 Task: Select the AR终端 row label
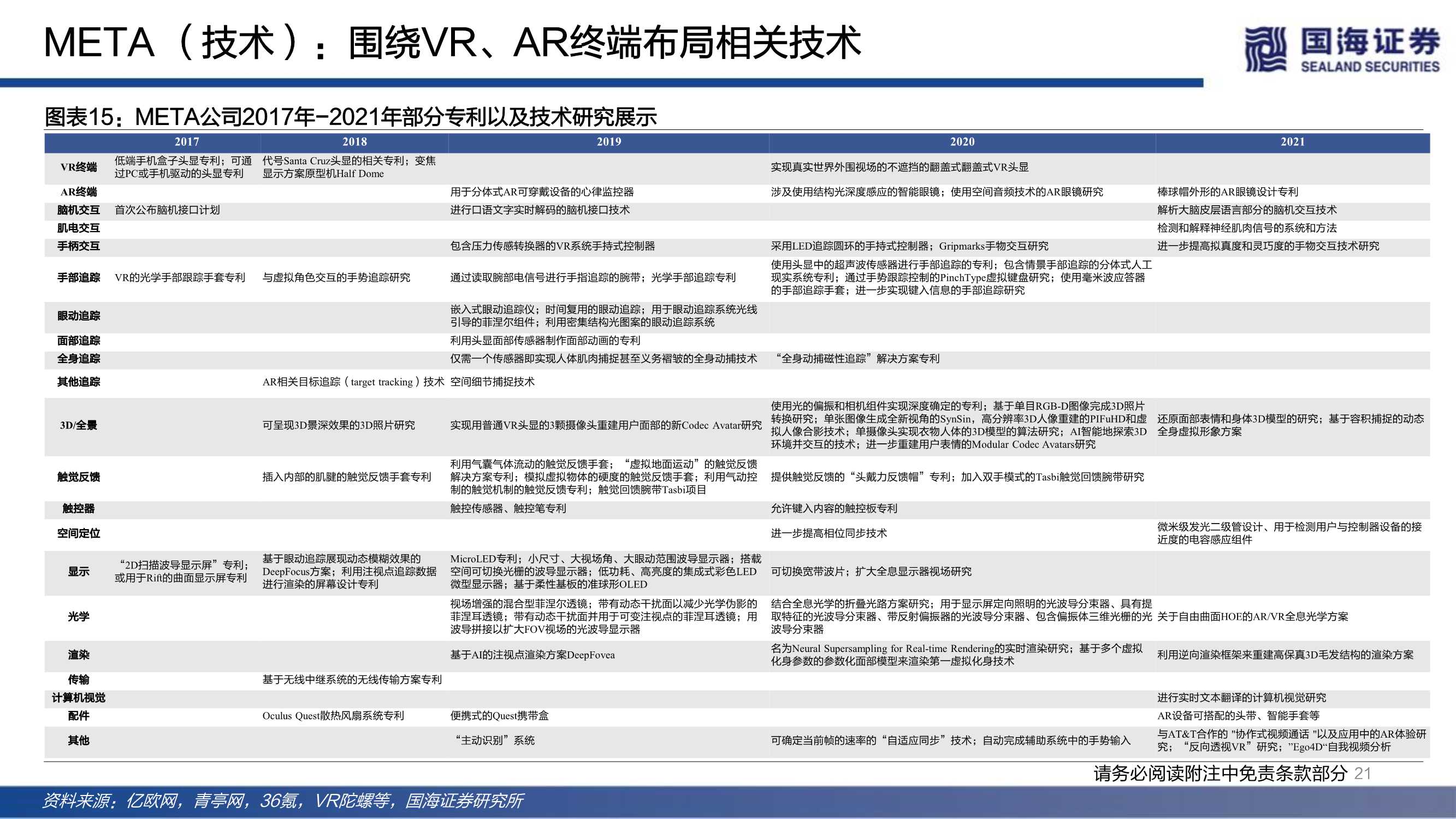pos(79,192)
